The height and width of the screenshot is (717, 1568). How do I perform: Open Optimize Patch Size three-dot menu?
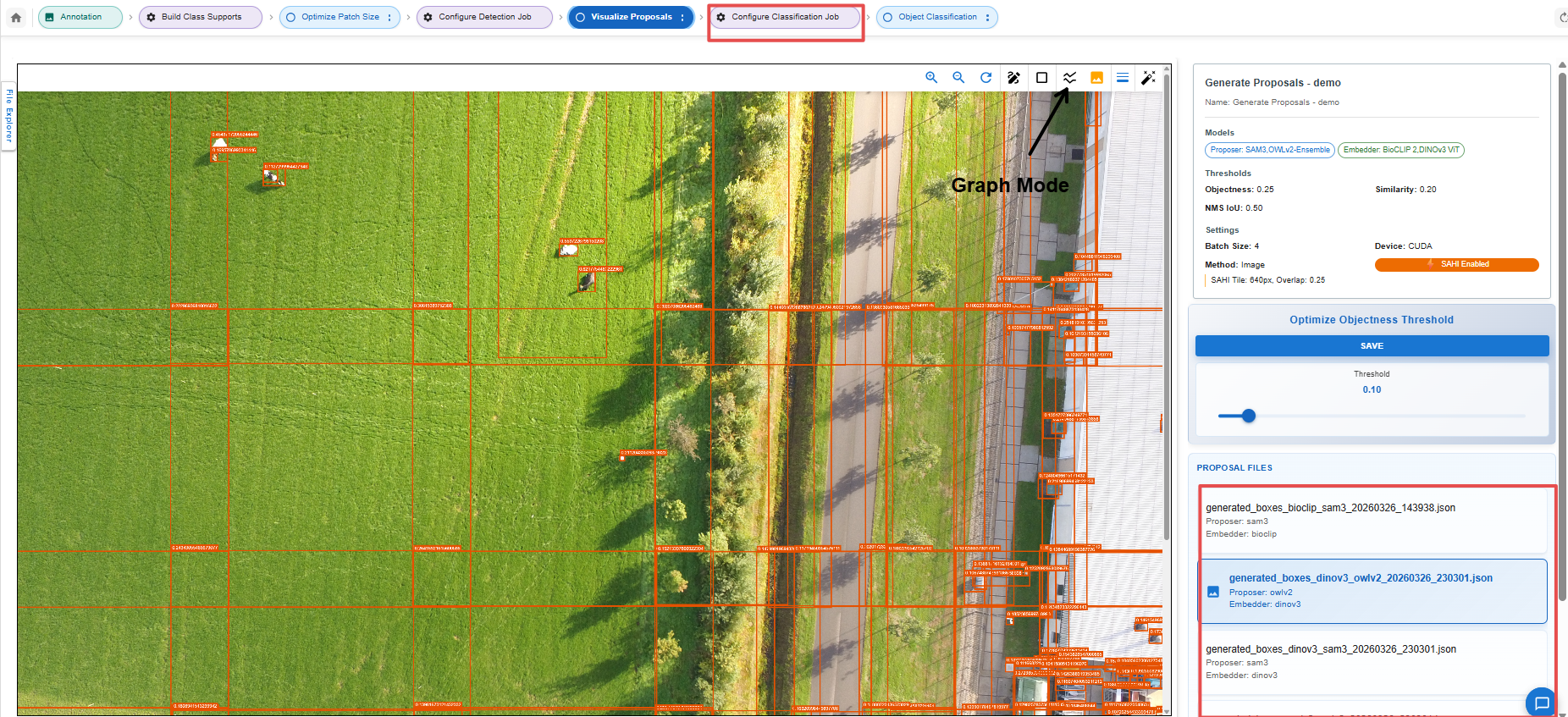(389, 17)
